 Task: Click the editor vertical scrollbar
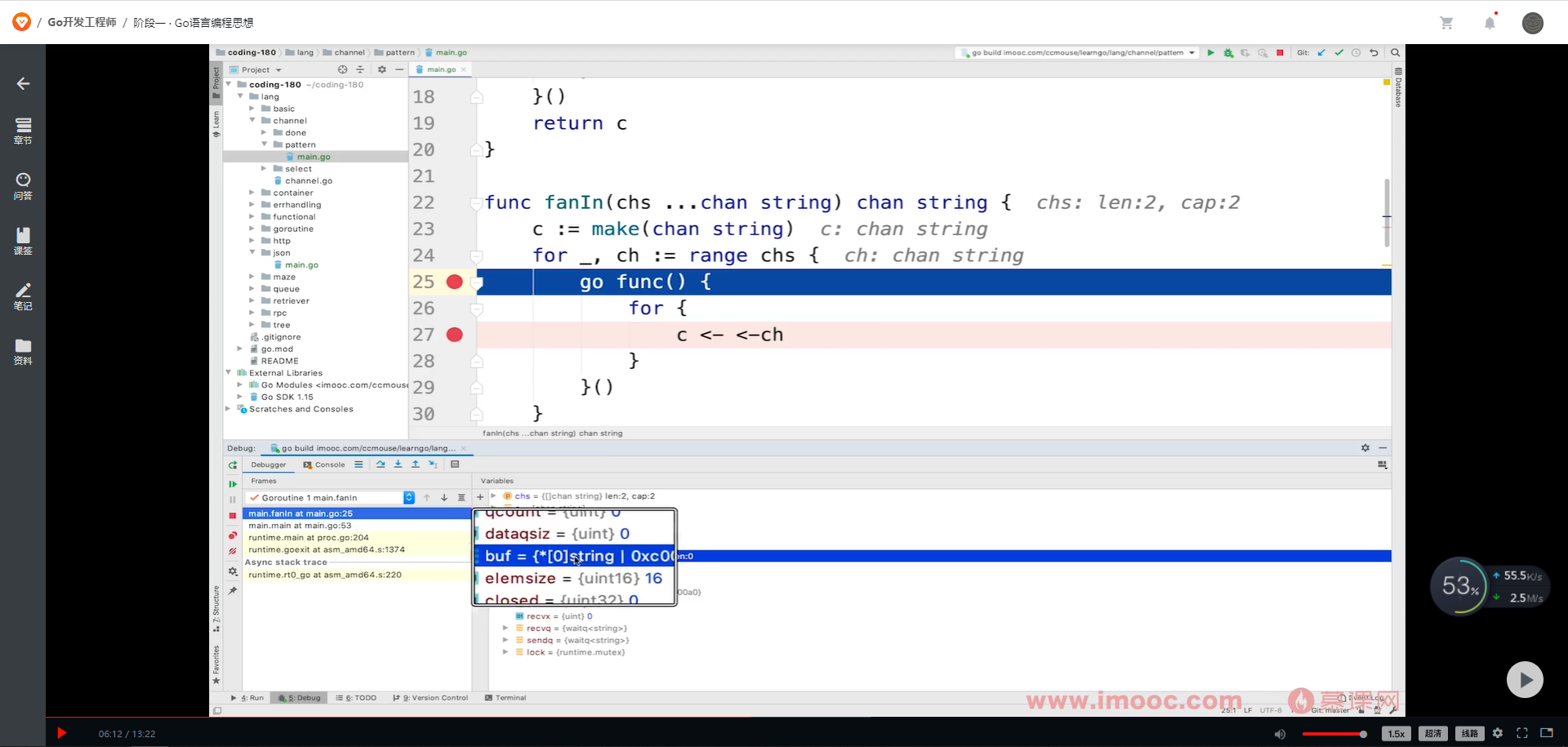pyautogui.click(x=1387, y=212)
